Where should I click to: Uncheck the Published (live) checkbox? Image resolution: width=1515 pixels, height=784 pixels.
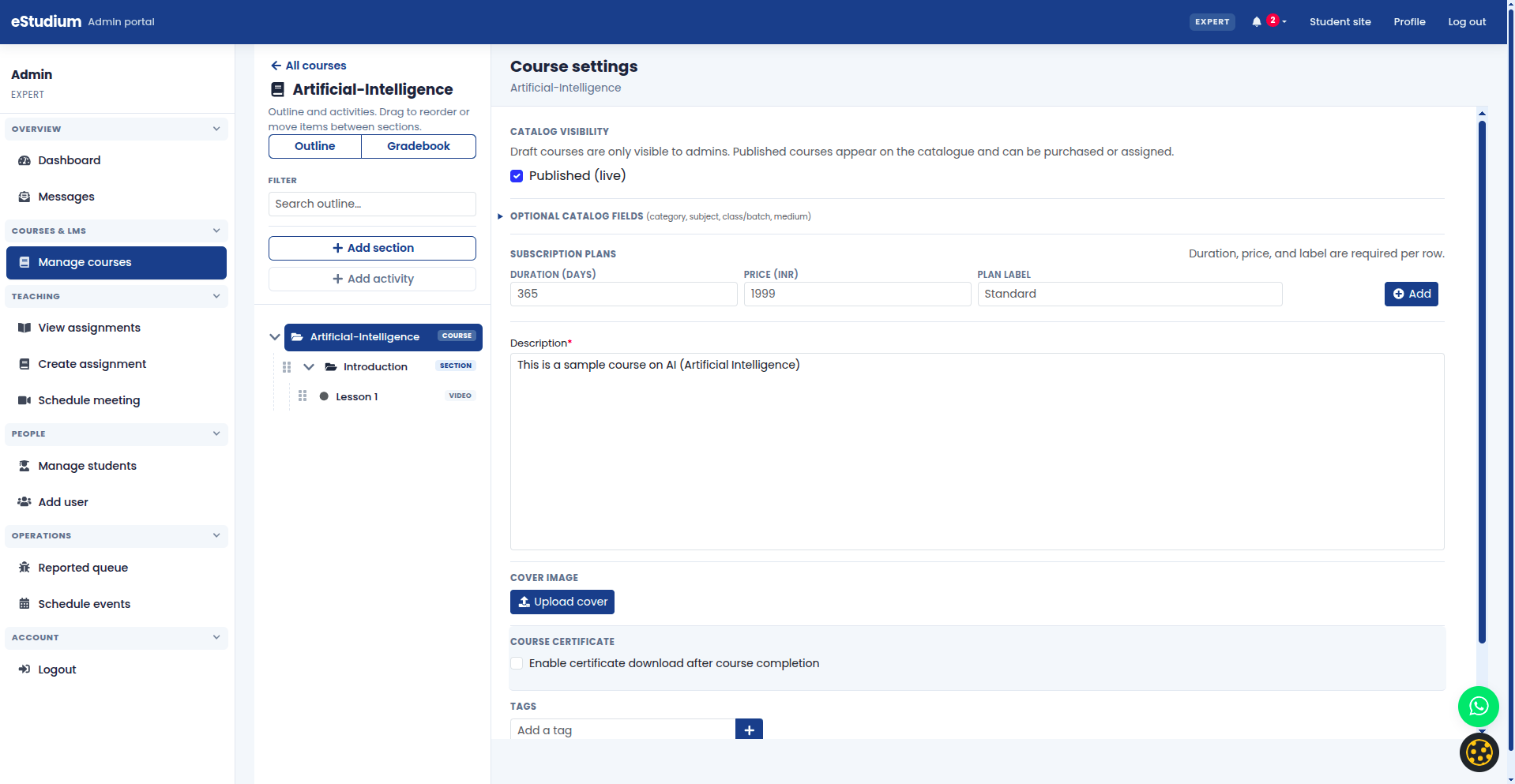coord(517,176)
